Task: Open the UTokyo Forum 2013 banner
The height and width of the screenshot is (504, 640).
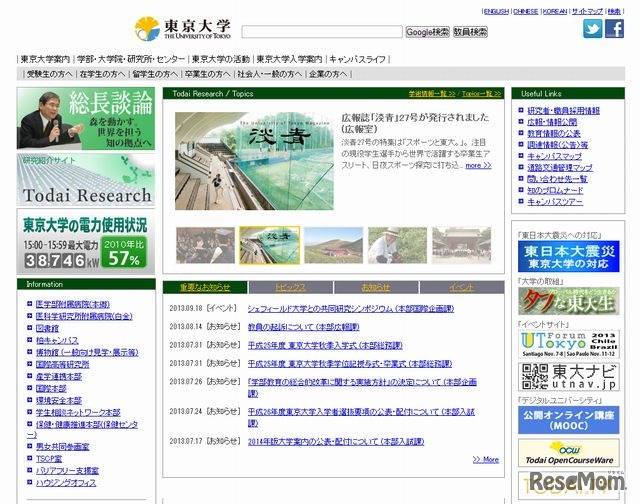Action: click(569, 344)
